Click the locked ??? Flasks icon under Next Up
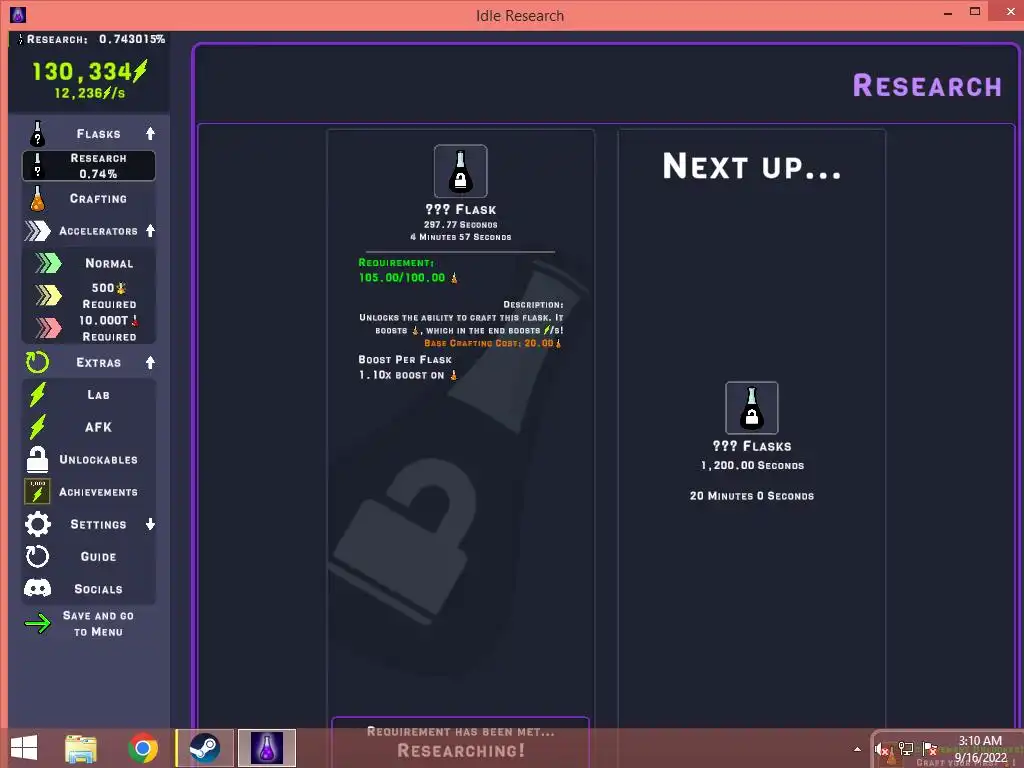 (752, 408)
